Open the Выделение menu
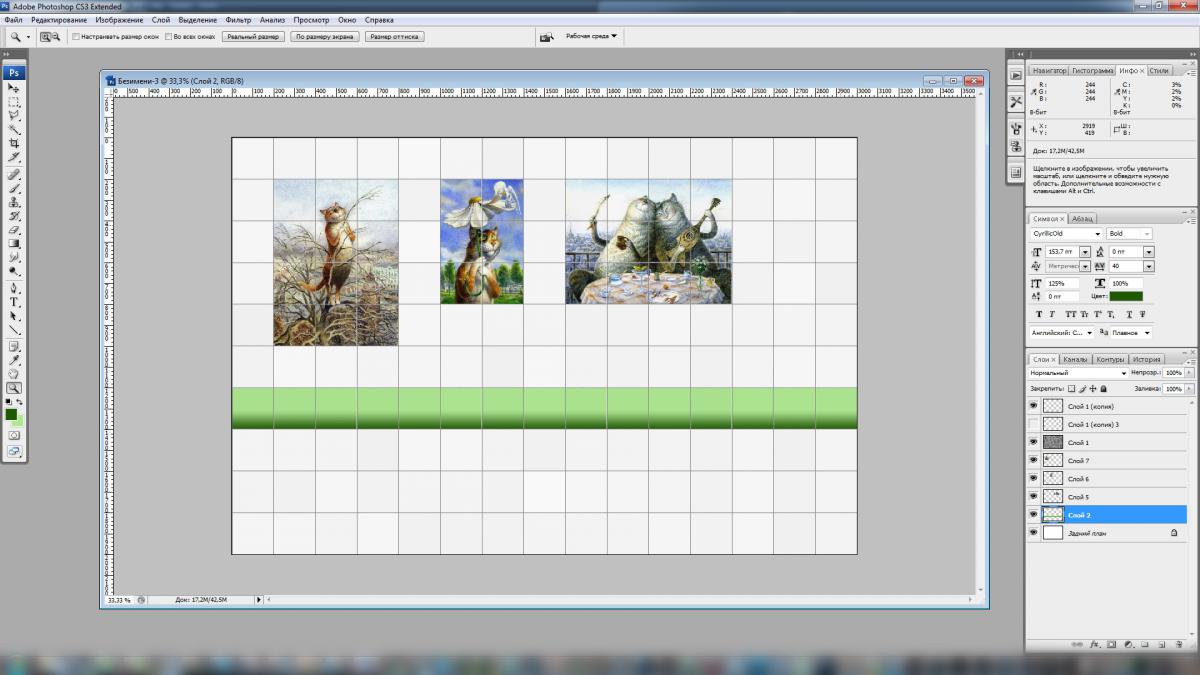 tap(198, 19)
